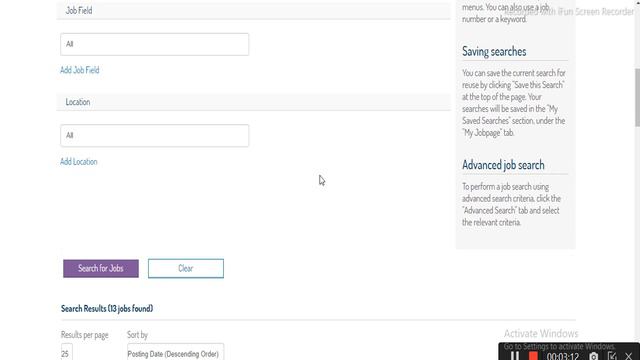Viewport: 640px width, 360px height.
Task: Click the Search for Jobs button
Action: (x=101, y=269)
